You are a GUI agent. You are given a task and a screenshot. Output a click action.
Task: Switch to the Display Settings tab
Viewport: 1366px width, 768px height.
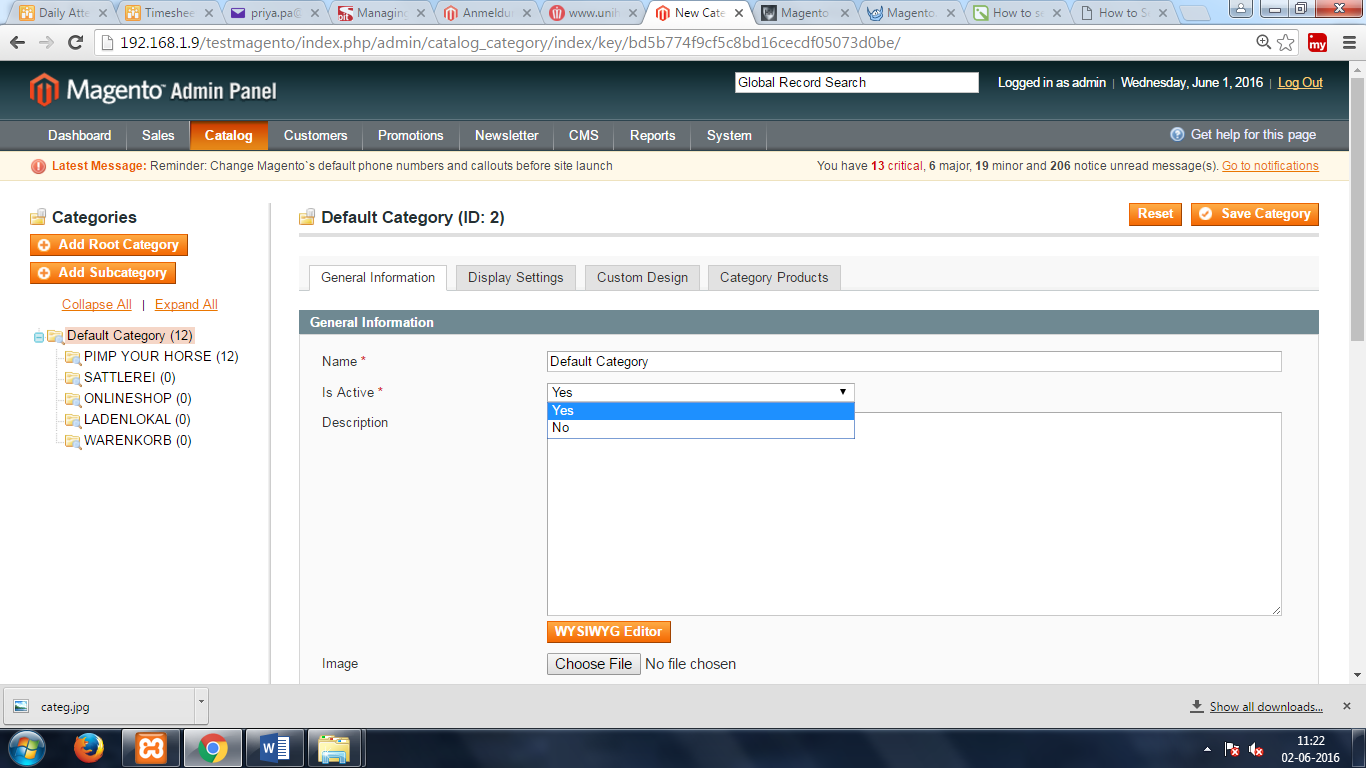[516, 277]
